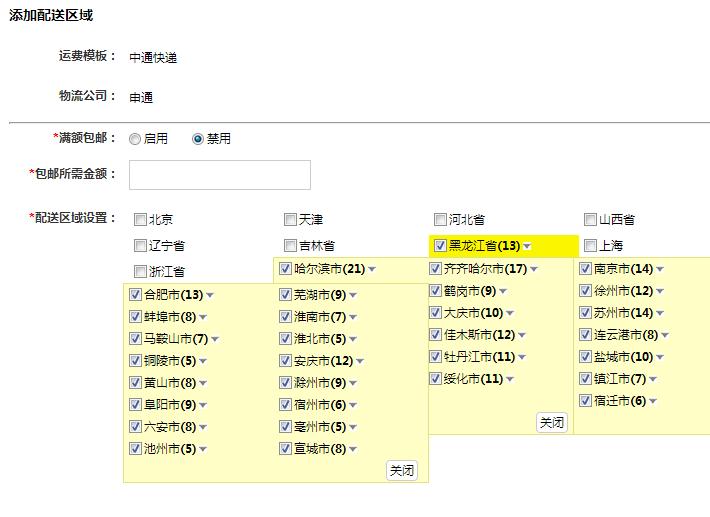Open the 合肥市 dropdown arrow
This screenshot has height=517, width=710.
click(210, 296)
